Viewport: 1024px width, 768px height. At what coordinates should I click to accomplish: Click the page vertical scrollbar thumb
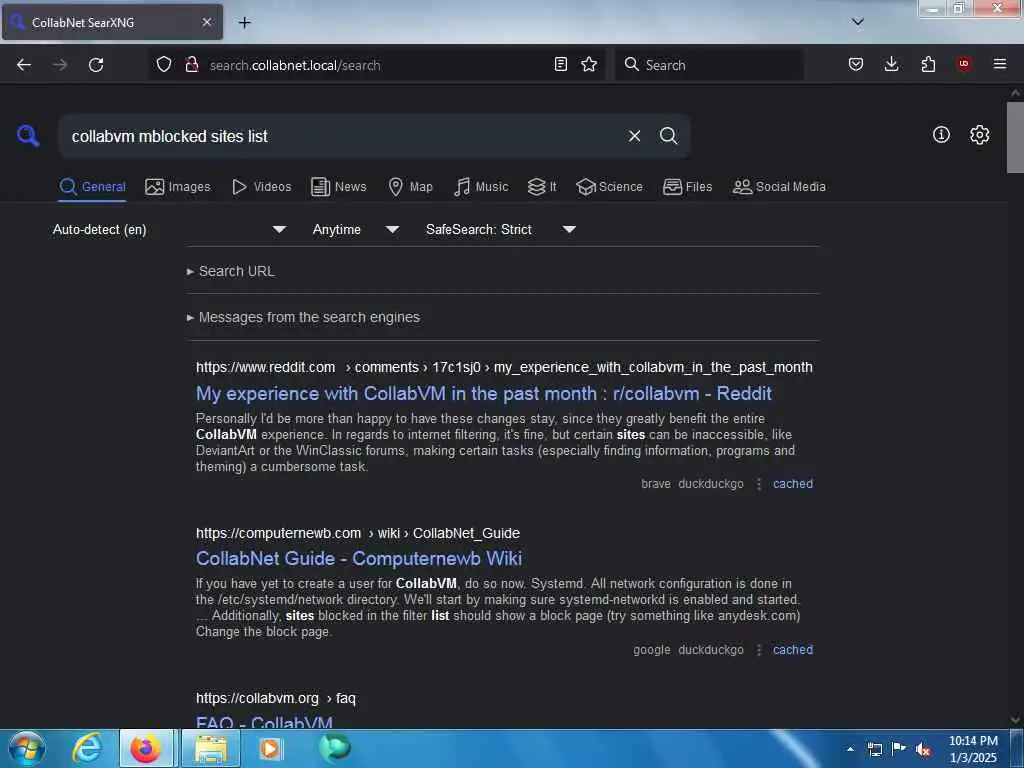click(1016, 137)
